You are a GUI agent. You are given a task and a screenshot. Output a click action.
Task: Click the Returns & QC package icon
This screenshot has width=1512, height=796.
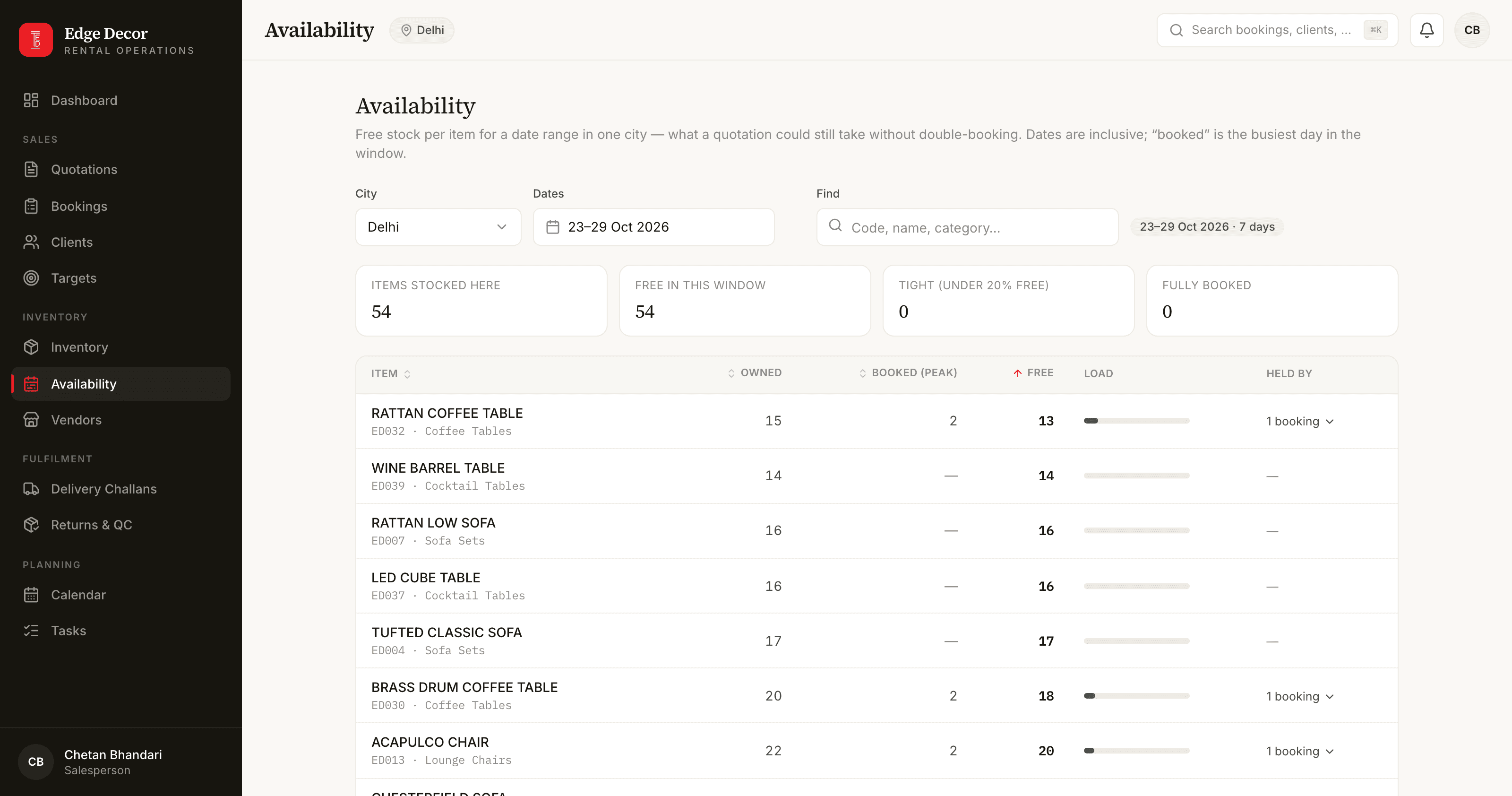31,524
